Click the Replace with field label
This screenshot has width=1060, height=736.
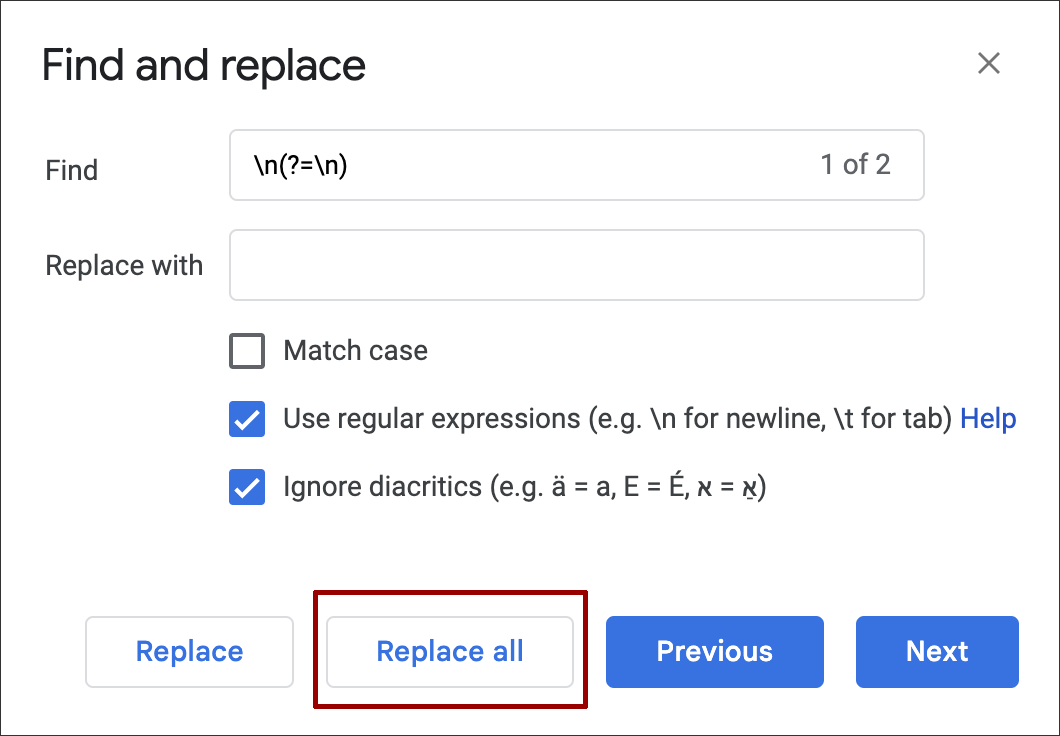[124, 266]
